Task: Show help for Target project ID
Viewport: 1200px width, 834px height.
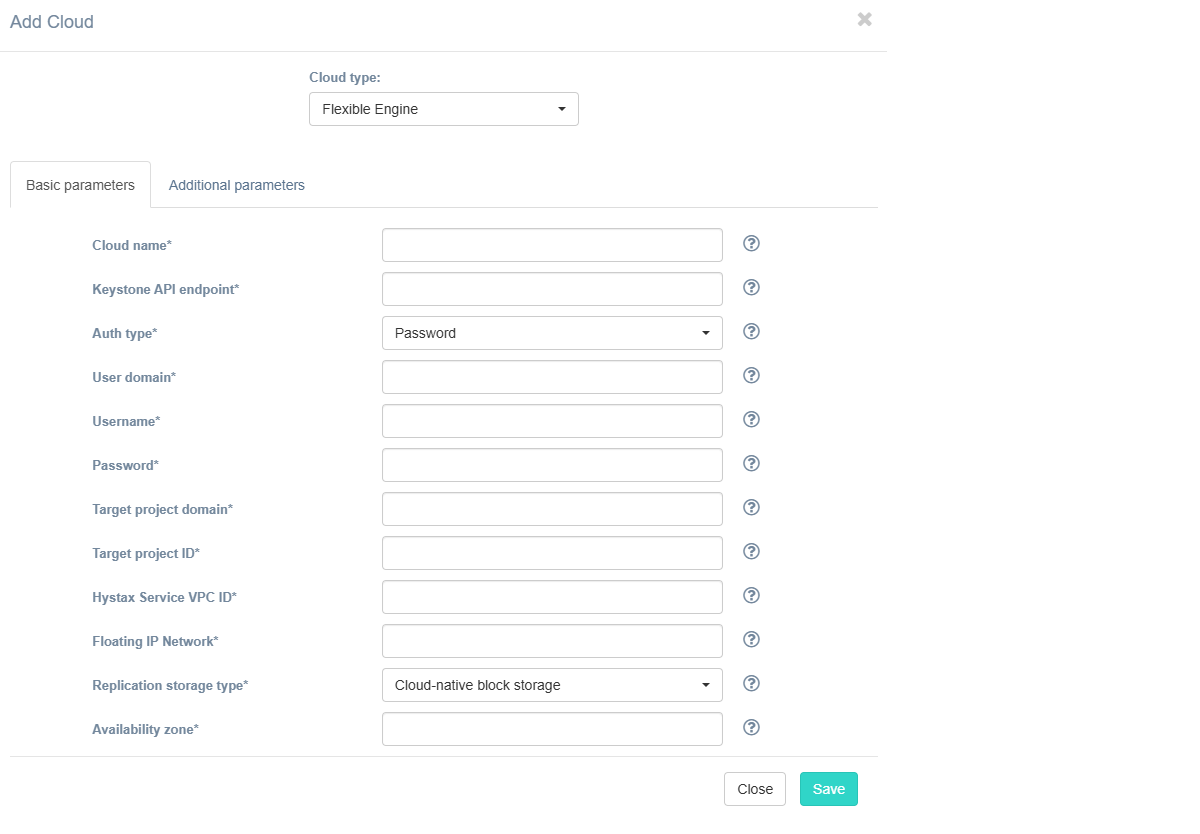Action: pyautogui.click(x=752, y=552)
